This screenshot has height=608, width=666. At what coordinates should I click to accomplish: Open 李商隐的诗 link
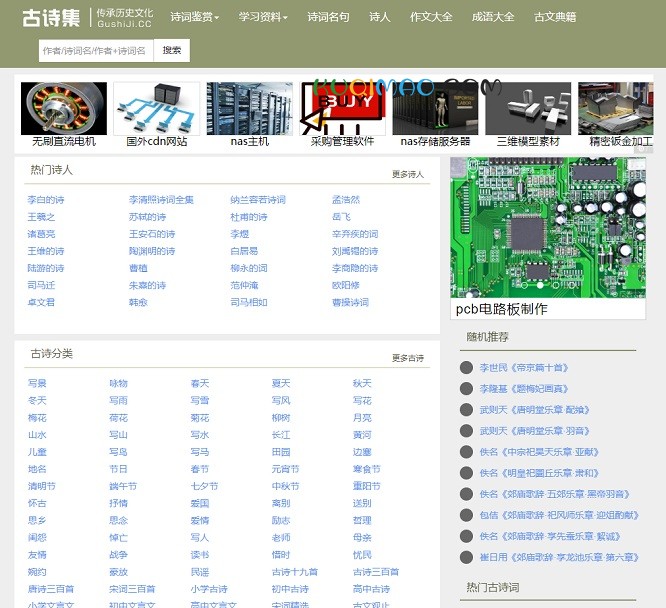(355, 268)
